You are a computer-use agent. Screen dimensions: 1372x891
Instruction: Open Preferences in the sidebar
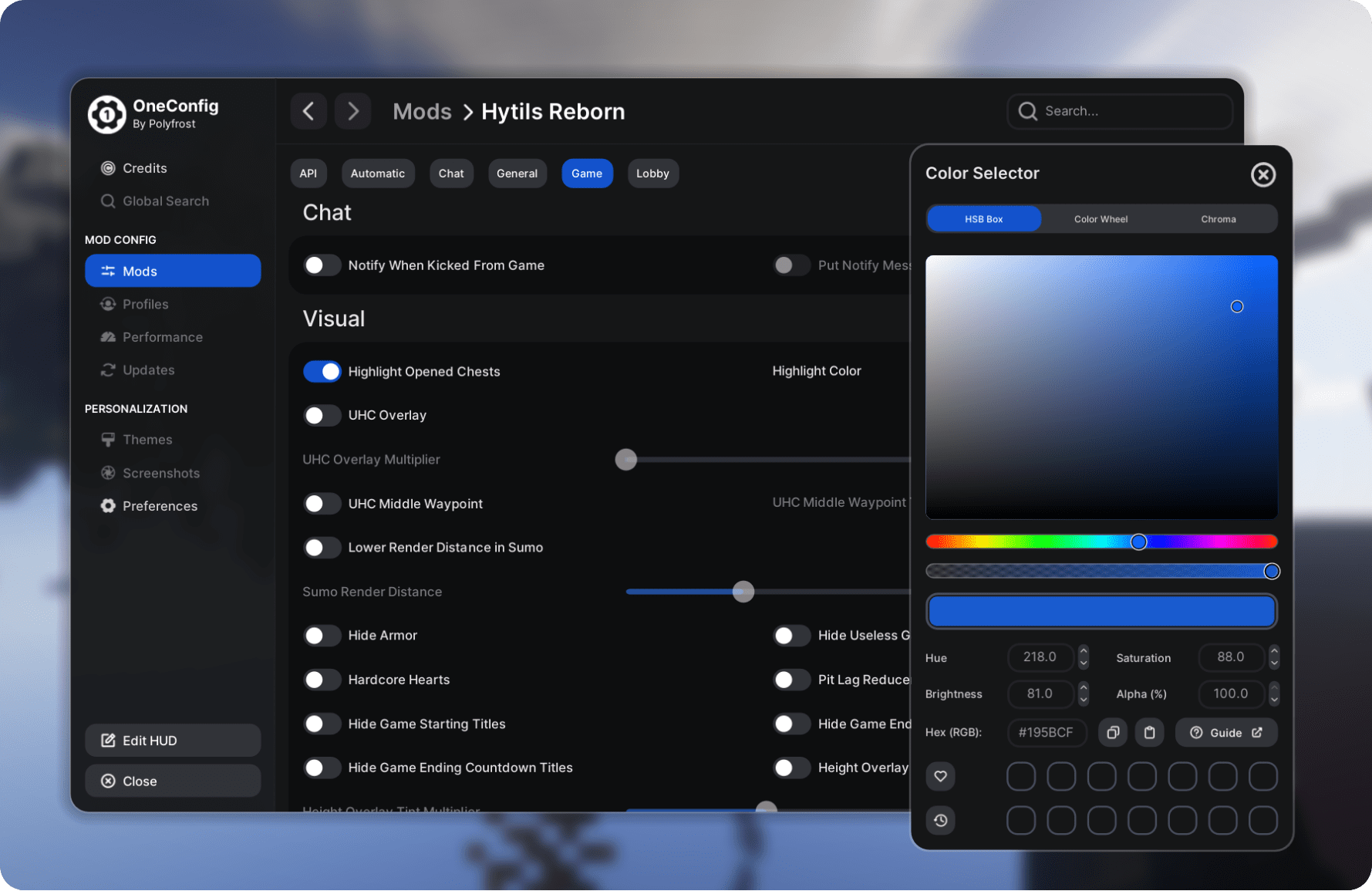pyautogui.click(x=160, y=506)
